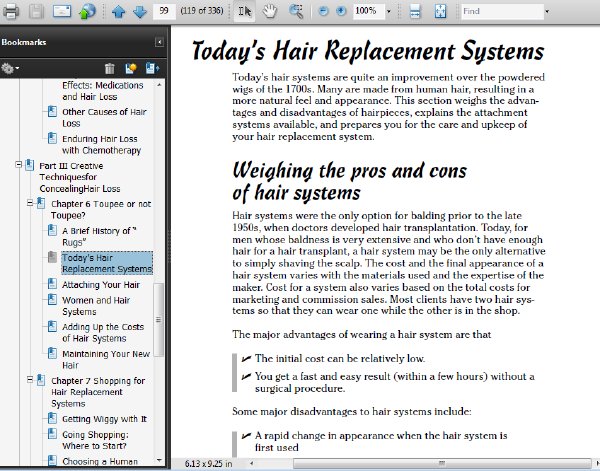Collapse the Bookmarks panel arrow button
The image size is (600, 471).
click(x=159, y=42)
